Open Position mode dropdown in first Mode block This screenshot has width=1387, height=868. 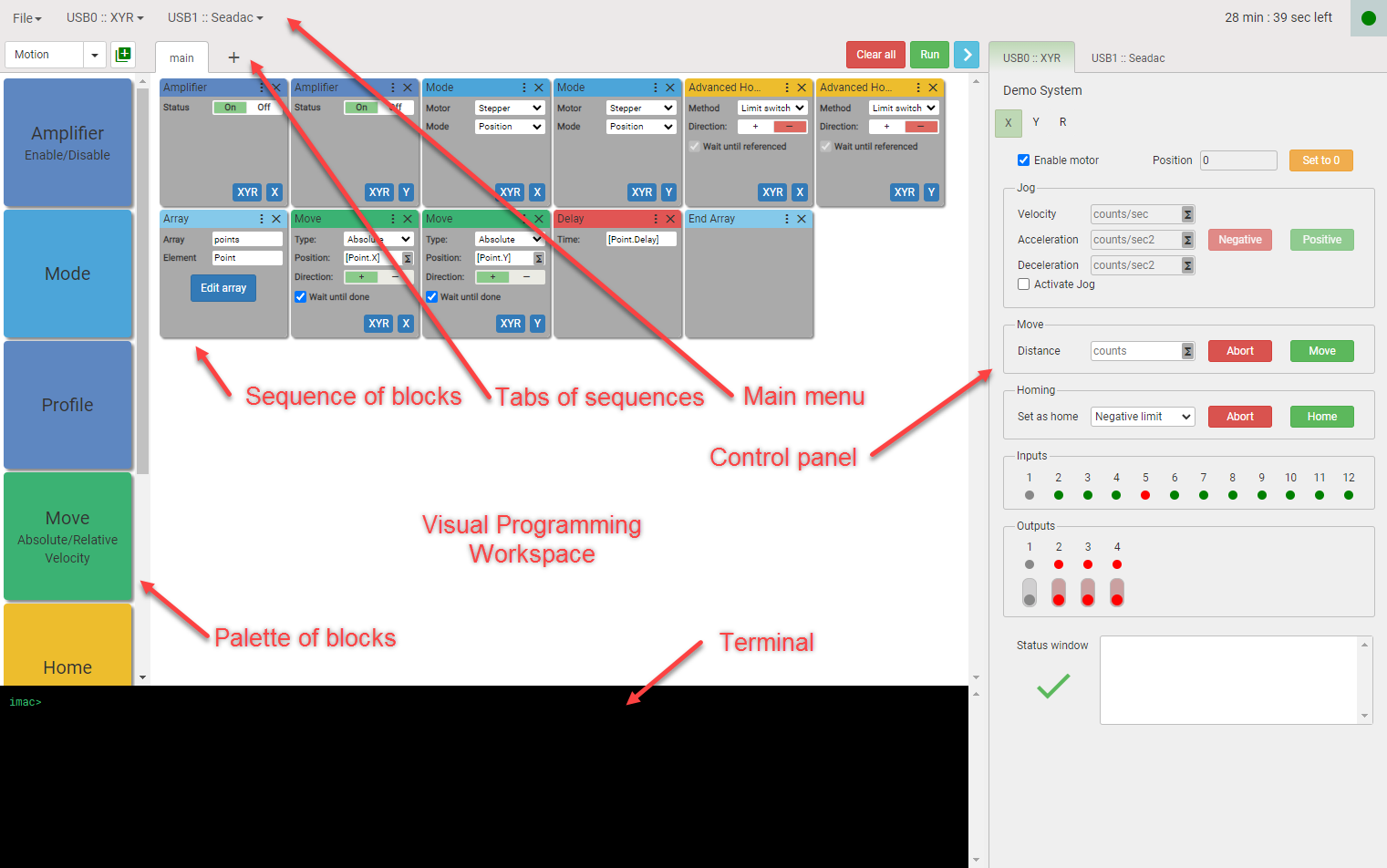510,127
